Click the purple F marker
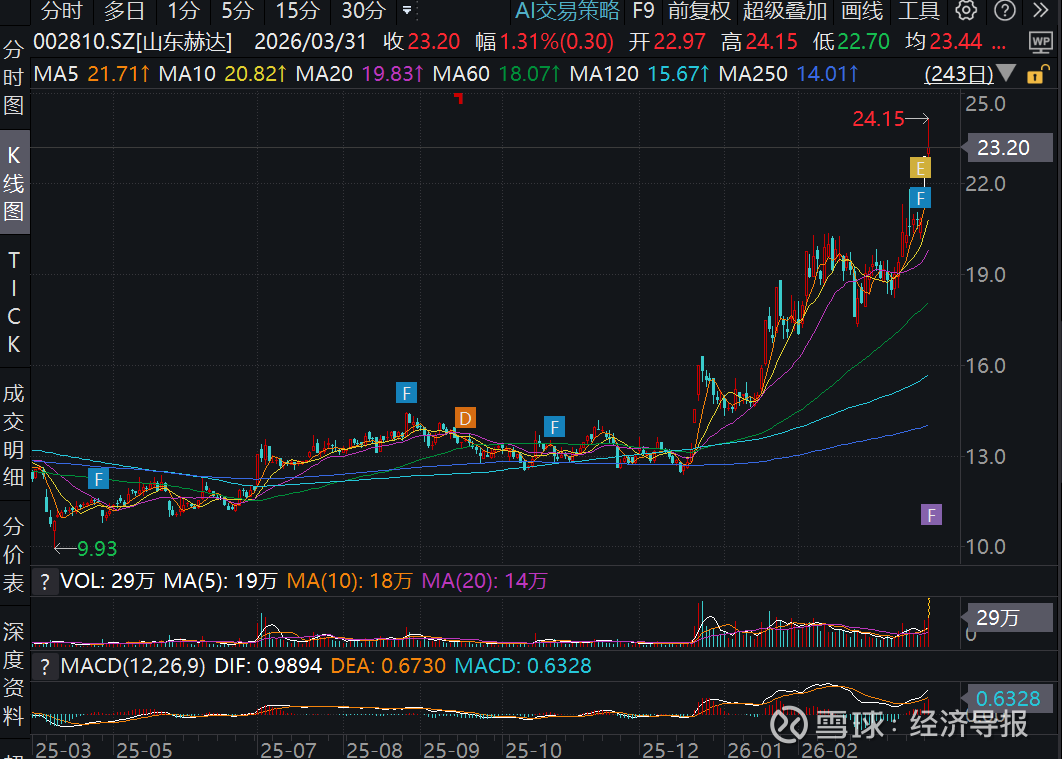 point(931,515)
